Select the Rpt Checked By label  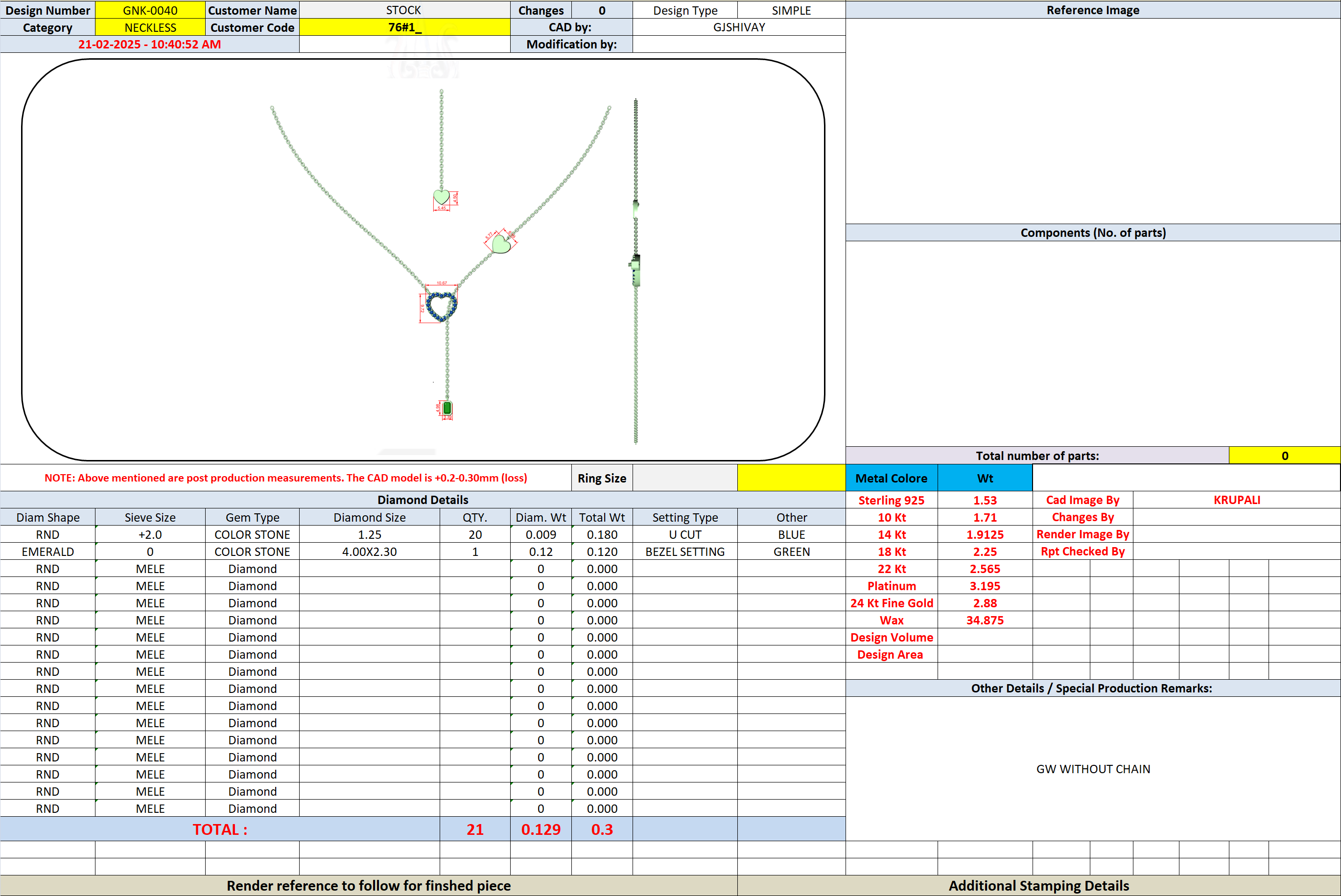[1082, 551]
